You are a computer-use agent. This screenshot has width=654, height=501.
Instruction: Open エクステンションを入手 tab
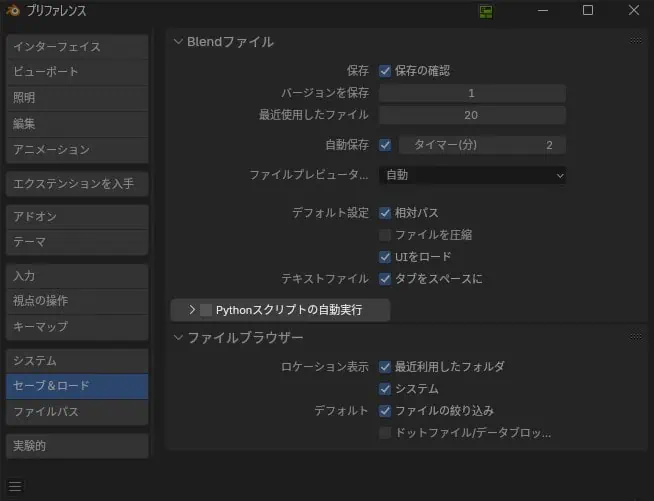pyautogui.click(x=77, y=184)
